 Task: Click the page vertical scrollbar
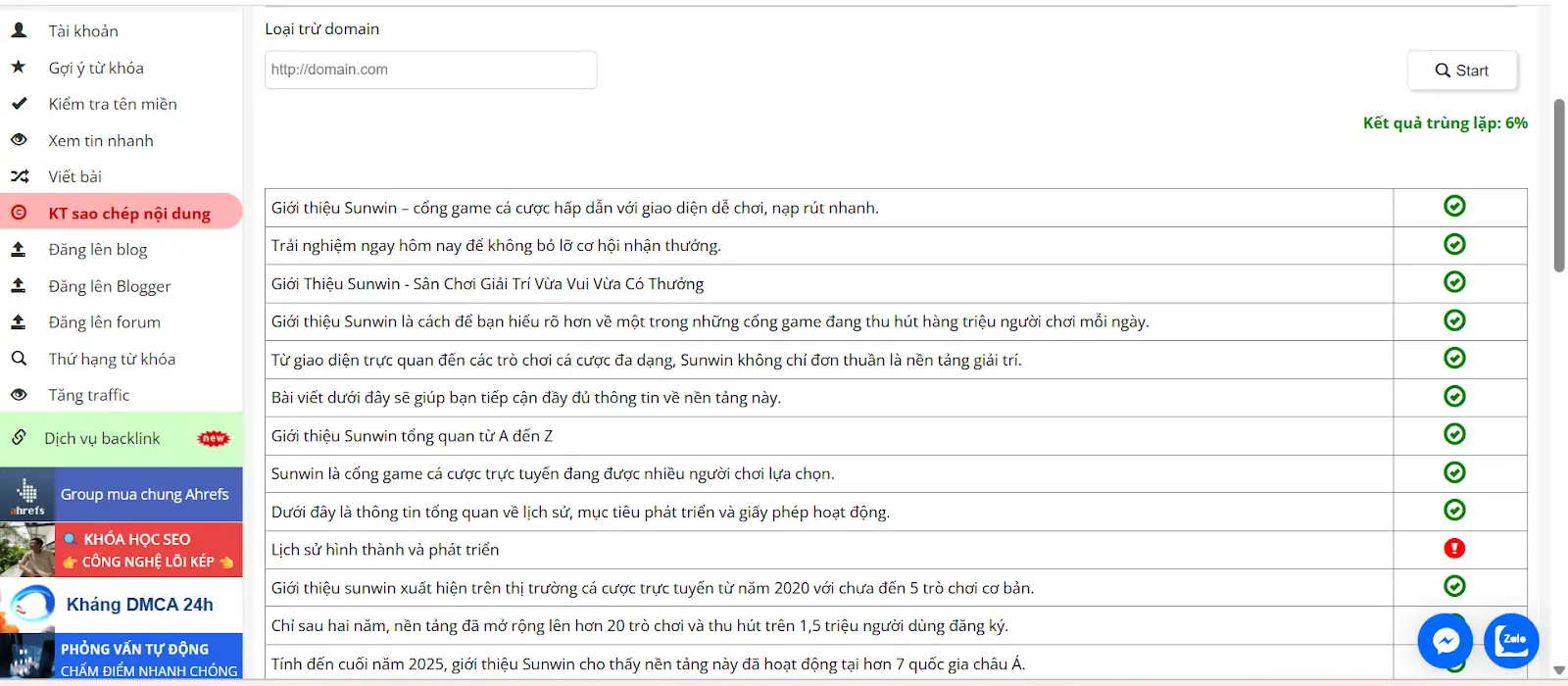(x=1559, y=186)
